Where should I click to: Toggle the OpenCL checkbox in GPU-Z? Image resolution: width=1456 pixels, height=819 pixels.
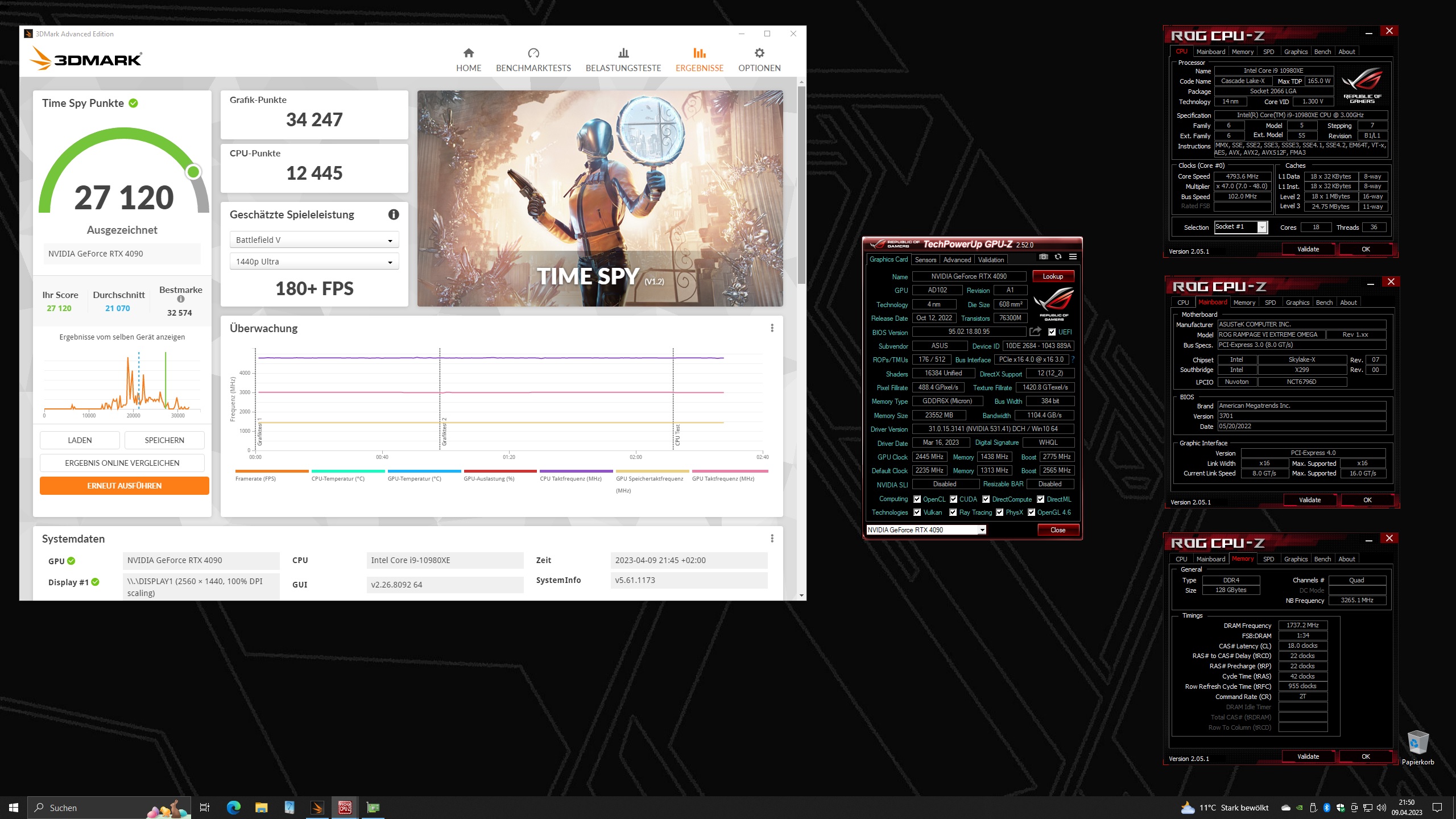point(917,499)
